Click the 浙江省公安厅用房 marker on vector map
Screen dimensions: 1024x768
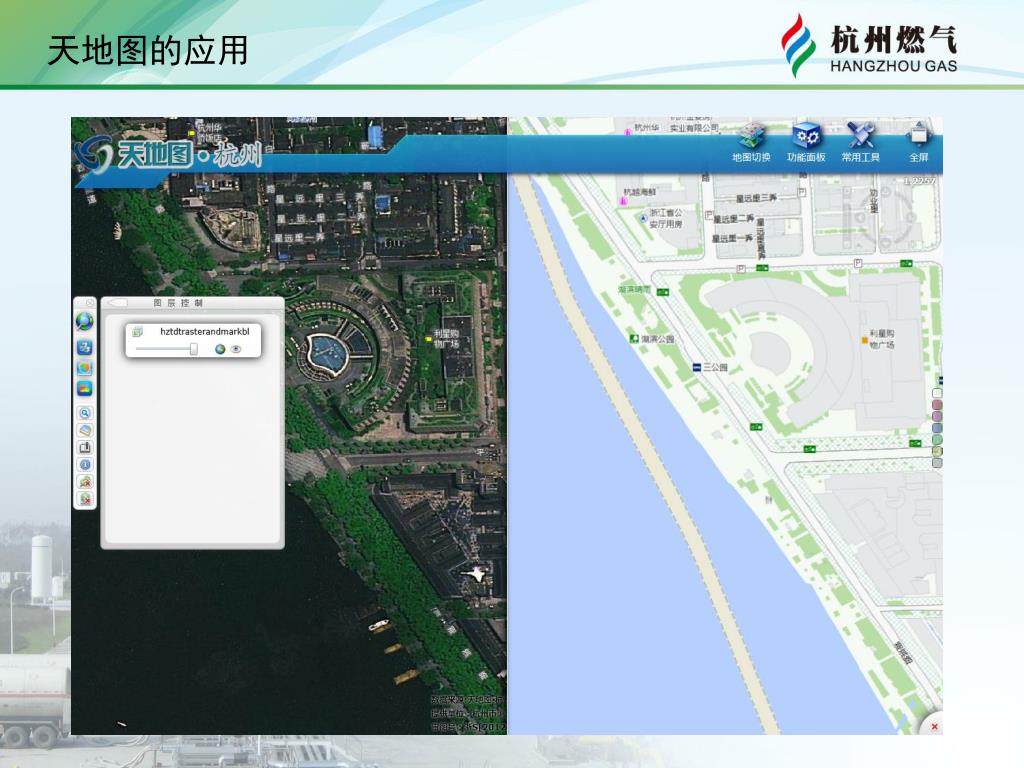(x=644, y=218)
